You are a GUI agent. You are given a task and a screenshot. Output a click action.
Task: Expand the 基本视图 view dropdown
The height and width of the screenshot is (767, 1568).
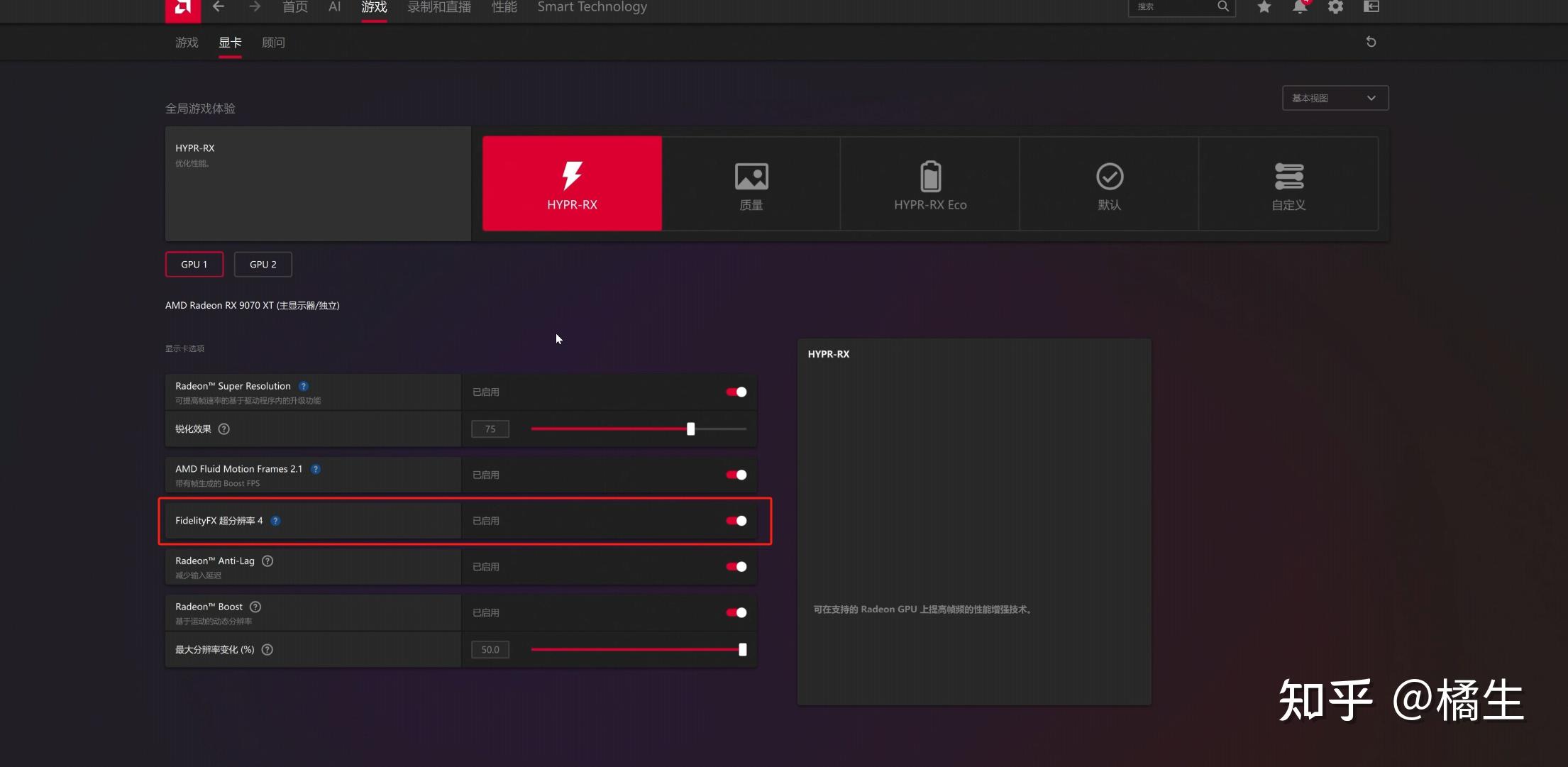click(x=1335, y=98)
